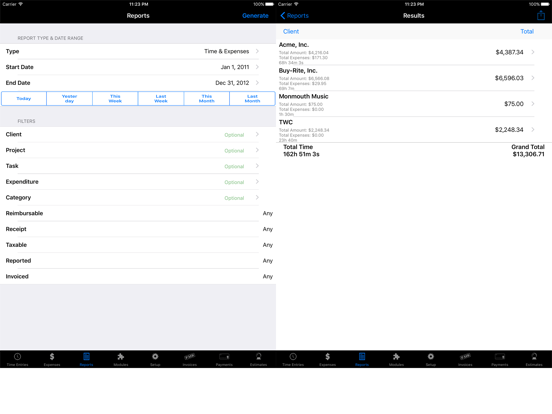The width and height of the screenshot is (552, 414).
Task: Toggle the Reported filter value Any
Action: click(268, 261)
